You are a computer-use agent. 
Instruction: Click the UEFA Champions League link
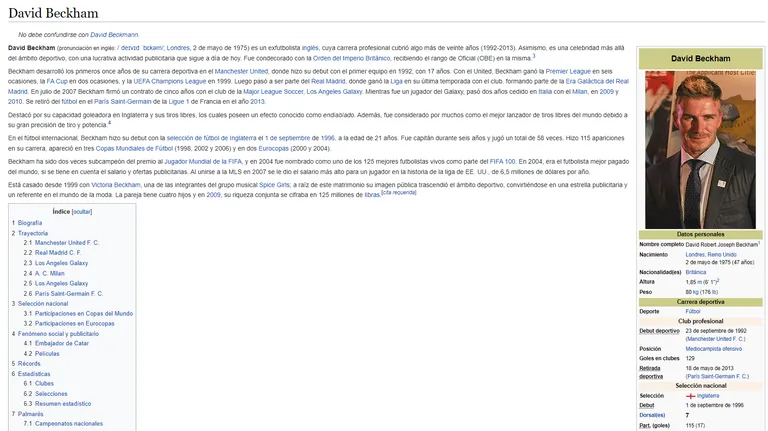[169, 81]
